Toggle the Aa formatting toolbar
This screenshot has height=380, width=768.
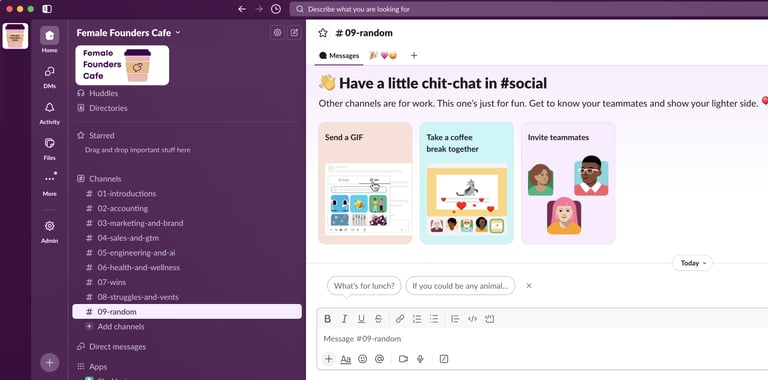click(346, 359)
